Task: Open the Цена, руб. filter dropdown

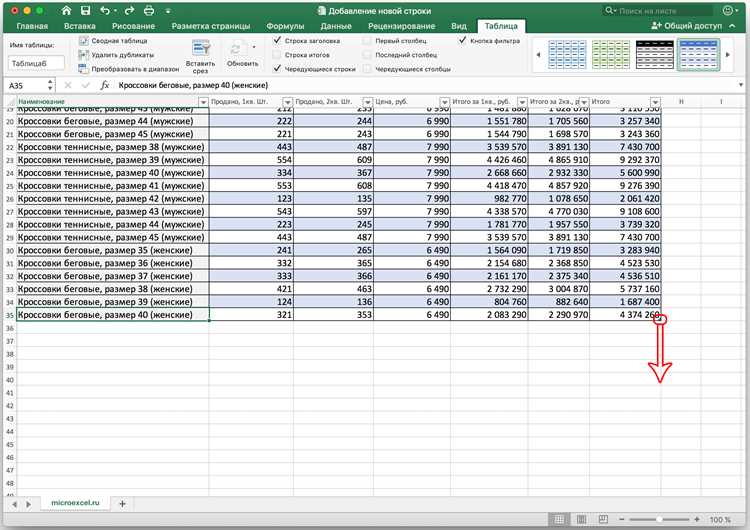Action: pos(444,102)
